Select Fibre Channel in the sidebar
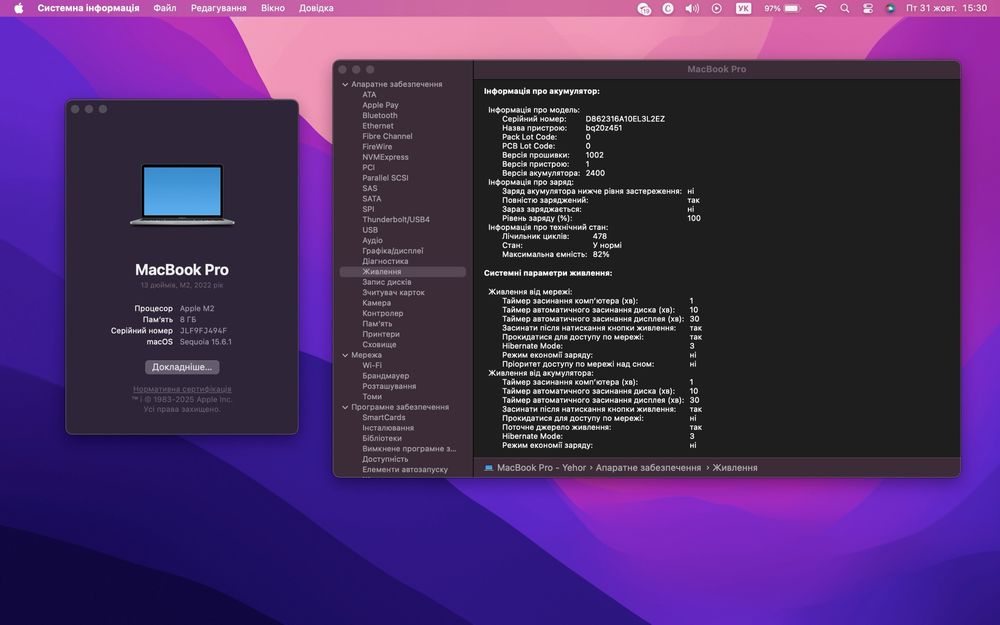 [x=387, y=136]
